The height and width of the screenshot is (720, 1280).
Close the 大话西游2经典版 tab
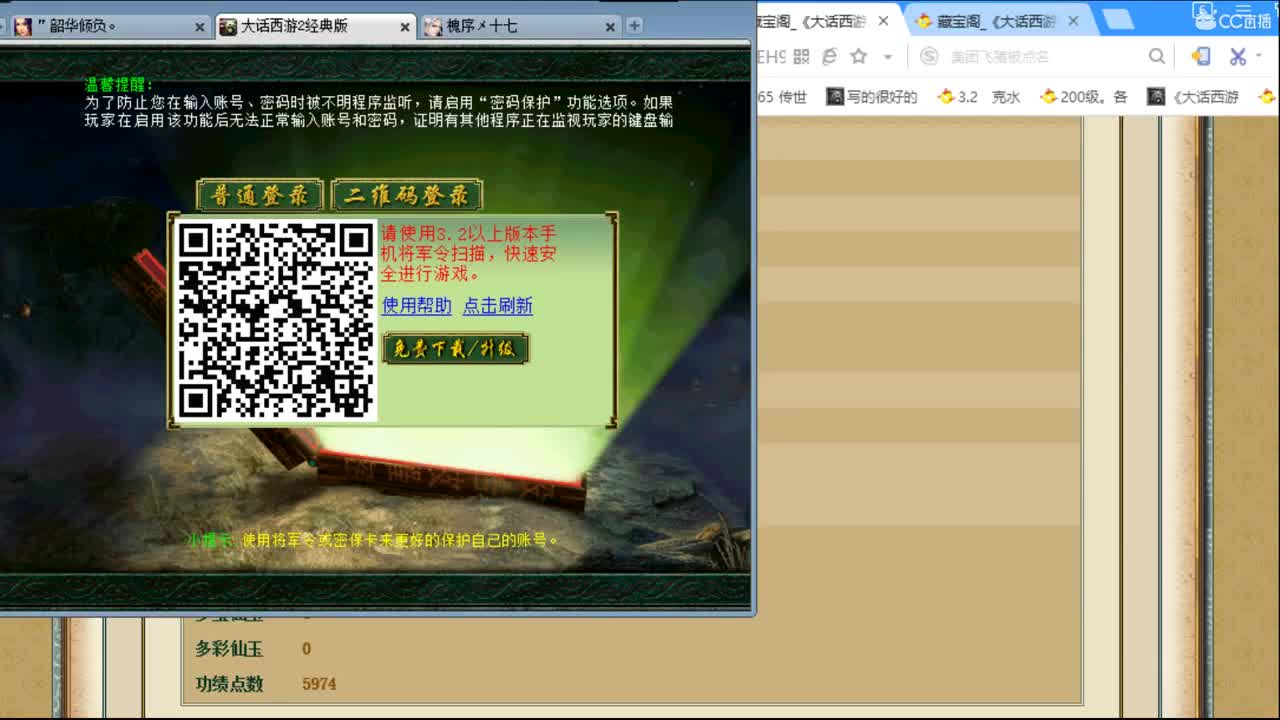[x=404, y=27]
